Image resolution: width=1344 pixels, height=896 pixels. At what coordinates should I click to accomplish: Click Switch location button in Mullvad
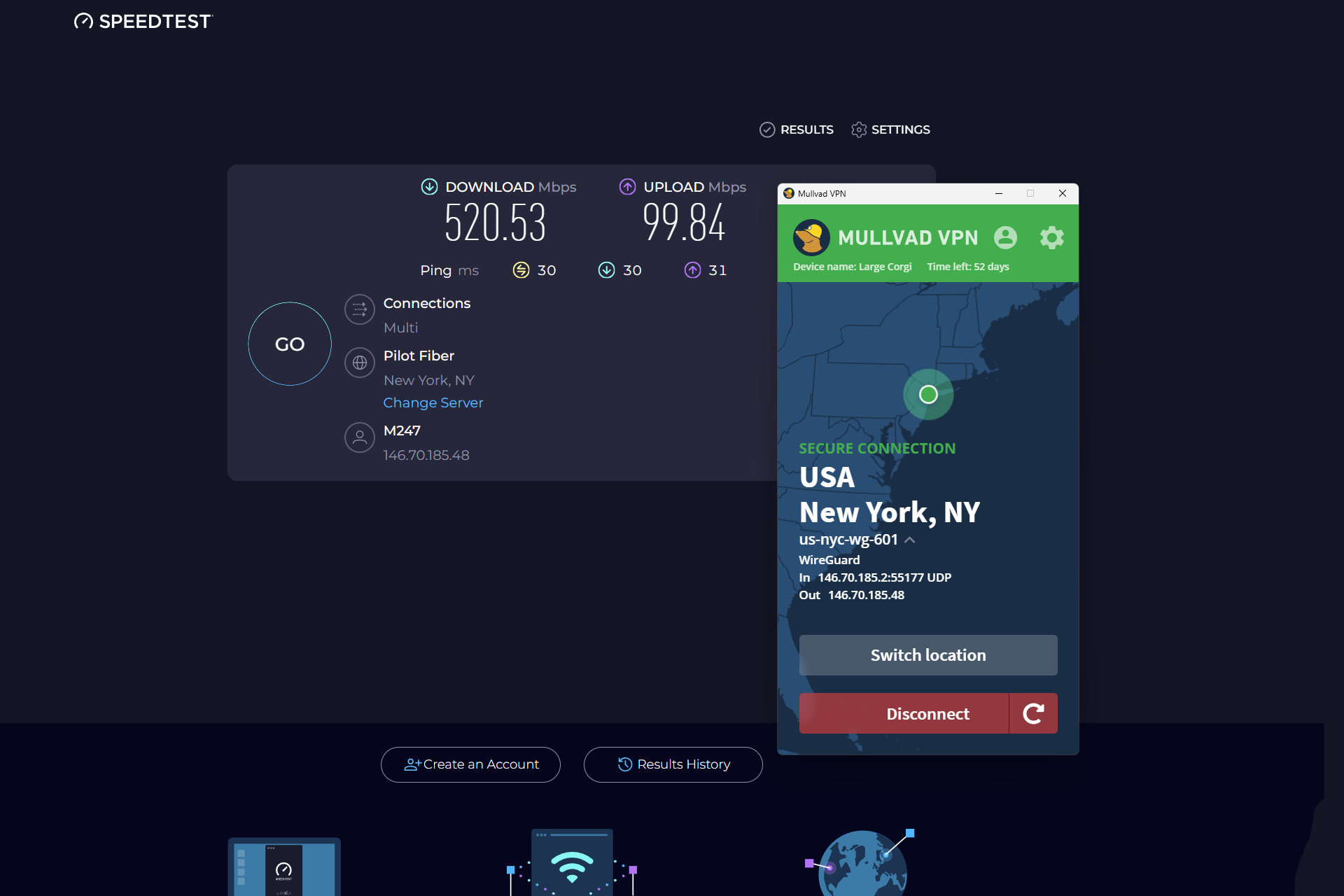tap(927, 655)
